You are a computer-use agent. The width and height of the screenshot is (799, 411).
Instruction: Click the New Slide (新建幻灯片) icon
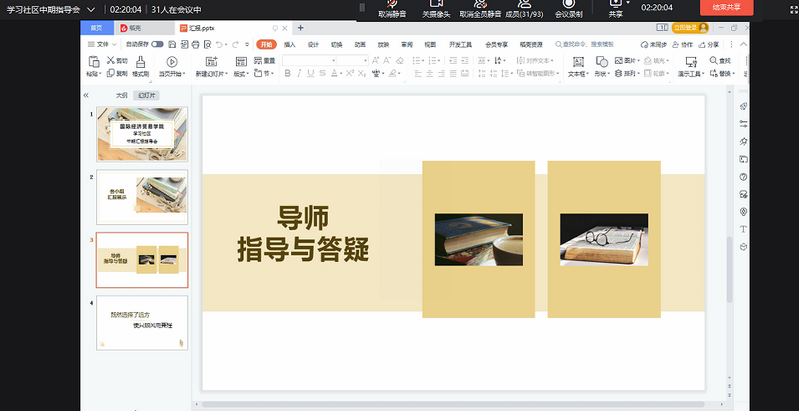[x=211, y=61]
